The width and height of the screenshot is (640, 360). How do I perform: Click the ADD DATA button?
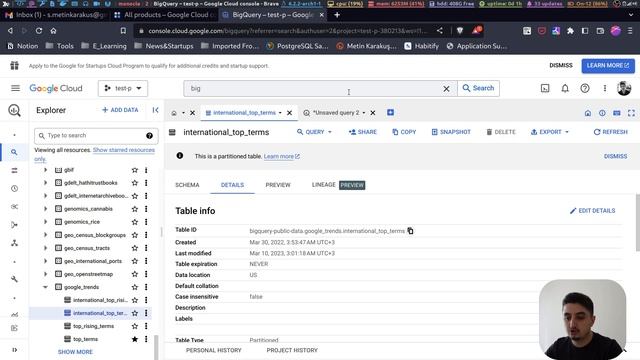[120, 110]
